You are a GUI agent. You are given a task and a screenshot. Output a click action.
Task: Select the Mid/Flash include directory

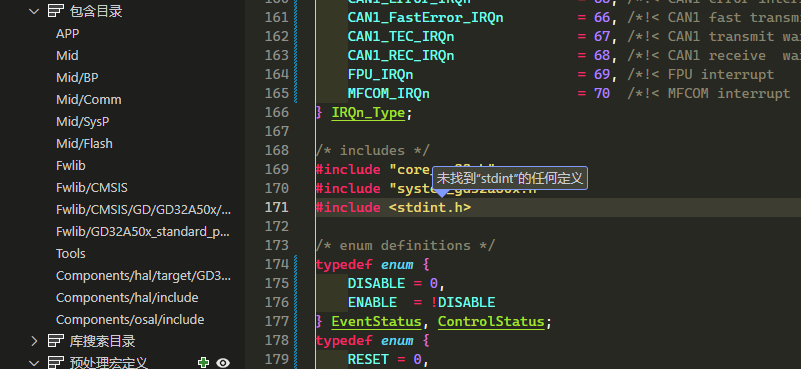pos(84,144)
